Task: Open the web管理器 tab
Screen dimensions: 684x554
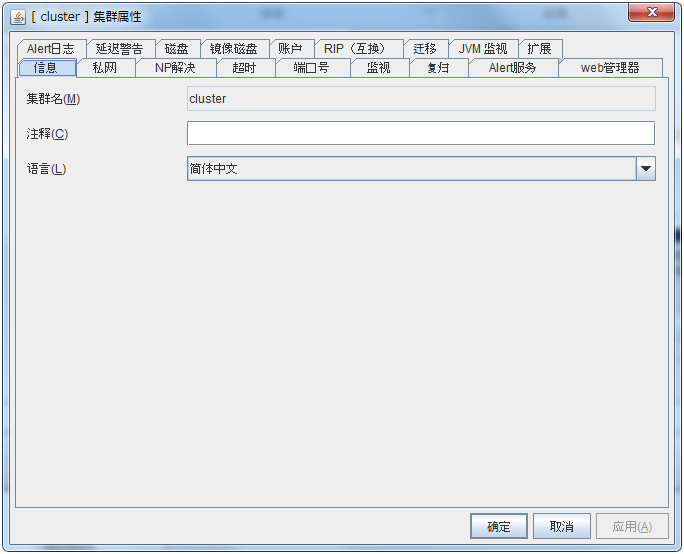Action: pyautogui.click(x=609, y=68)
